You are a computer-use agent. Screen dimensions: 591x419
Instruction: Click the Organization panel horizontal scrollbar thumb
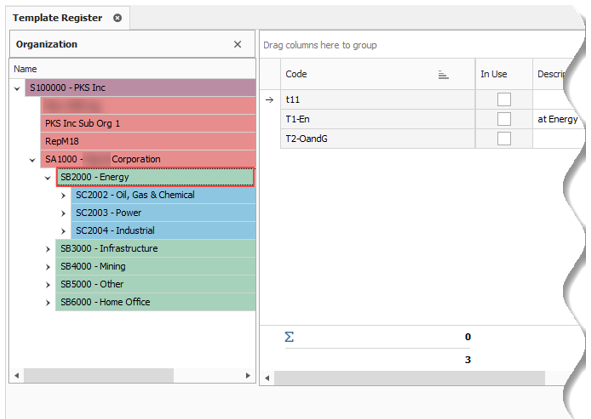[x=99, y=375]
